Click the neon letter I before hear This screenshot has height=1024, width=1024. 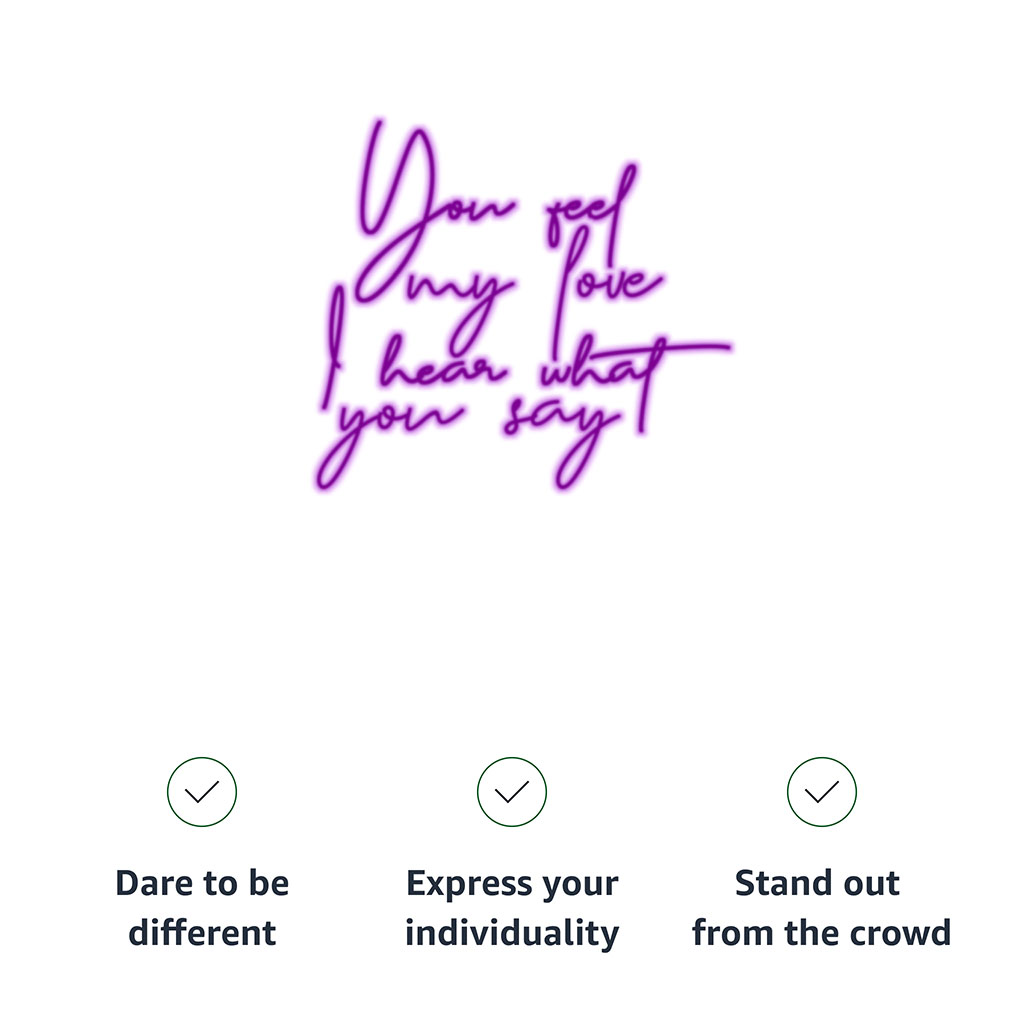(x=334, y=346)
